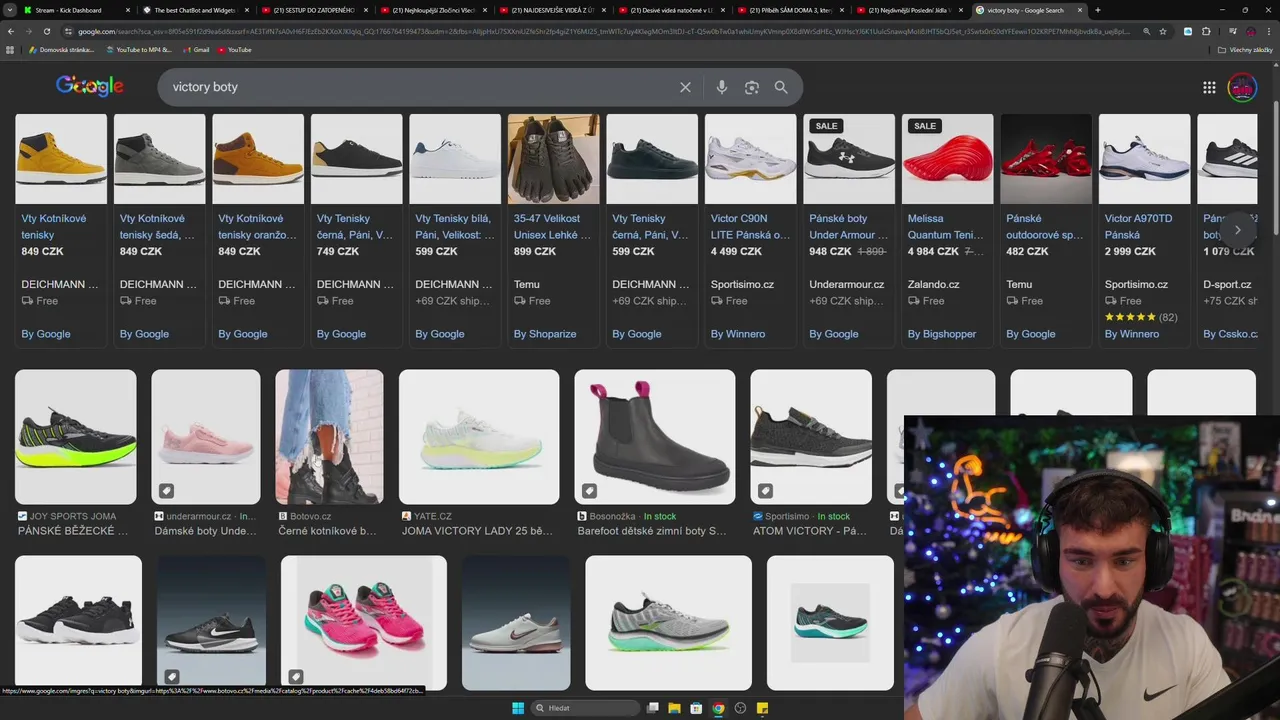Switch to Stream - Kick Dashboard tab
Viewport: 1280px width, 720px height.
point(75,10)
